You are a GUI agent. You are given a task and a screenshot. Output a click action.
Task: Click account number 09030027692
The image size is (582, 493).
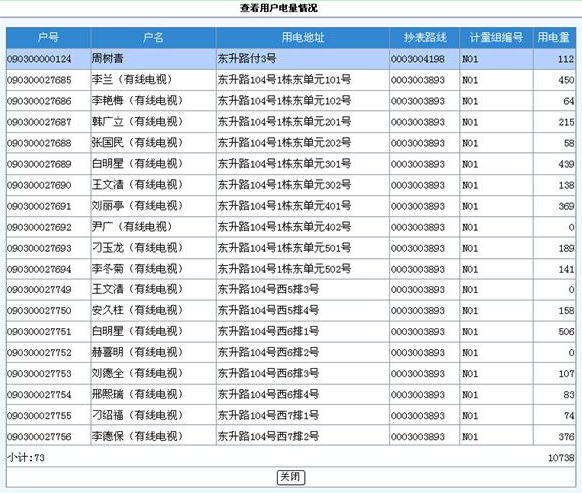pyautogui.click(x=39, y=227)
